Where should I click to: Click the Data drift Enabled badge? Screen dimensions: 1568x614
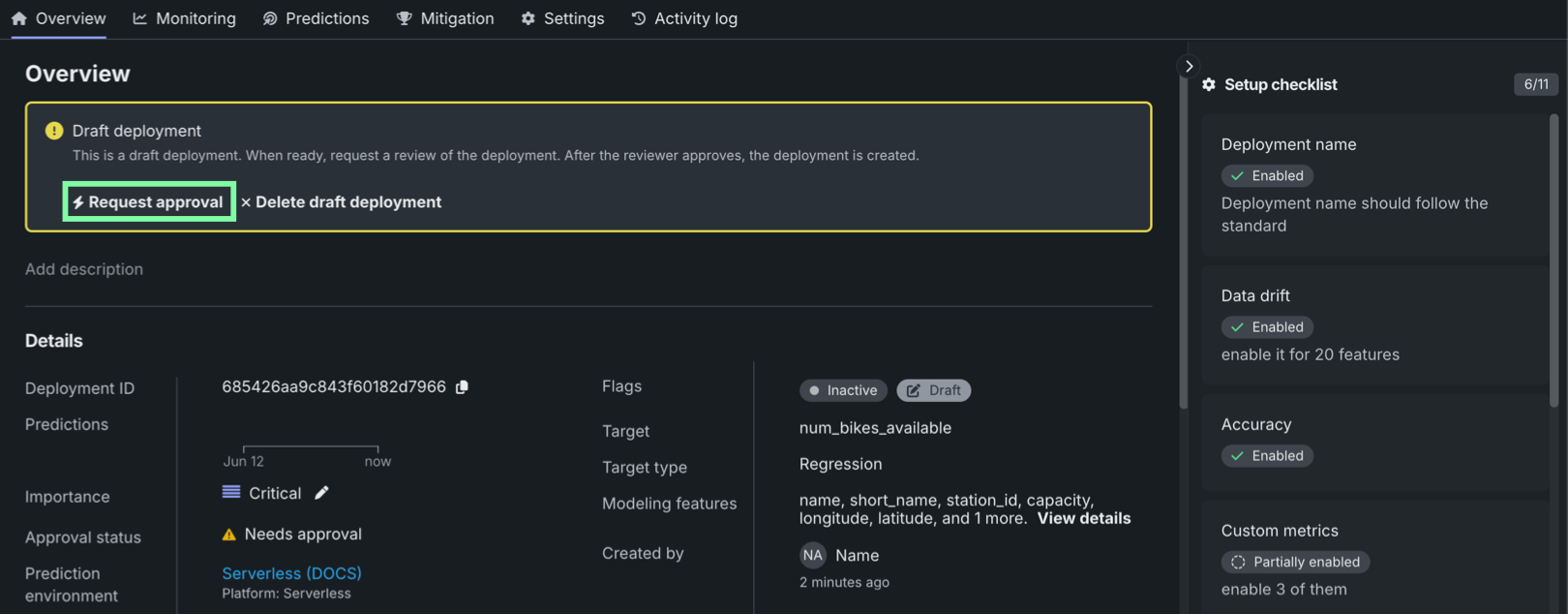click(x=1267, y=327)
